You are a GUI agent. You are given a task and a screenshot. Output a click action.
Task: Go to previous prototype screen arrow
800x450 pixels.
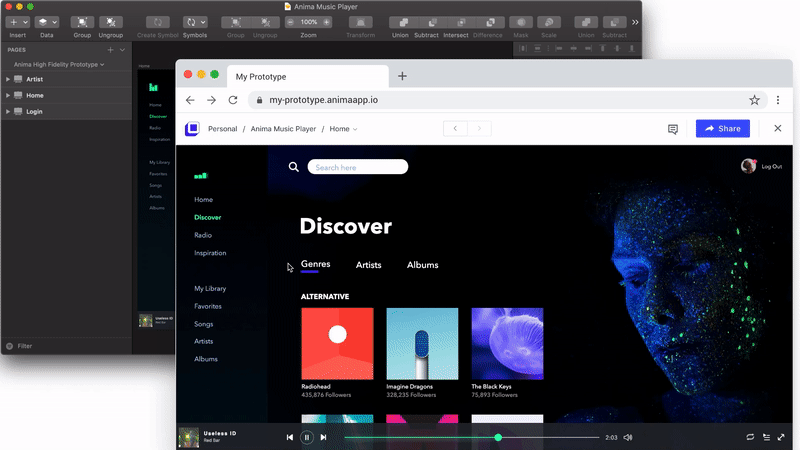455,129
